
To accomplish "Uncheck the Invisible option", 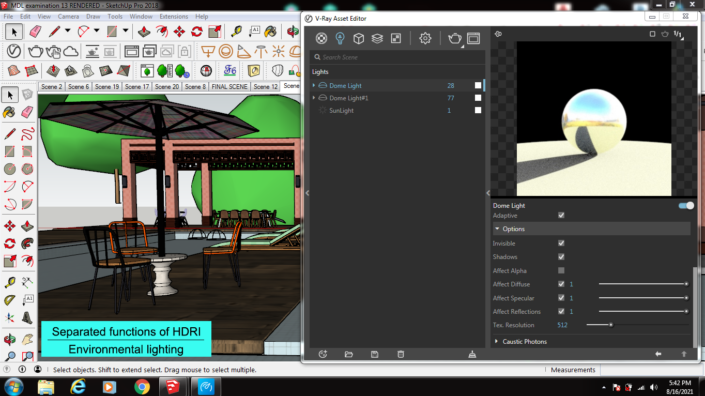I will pos(561,243).
